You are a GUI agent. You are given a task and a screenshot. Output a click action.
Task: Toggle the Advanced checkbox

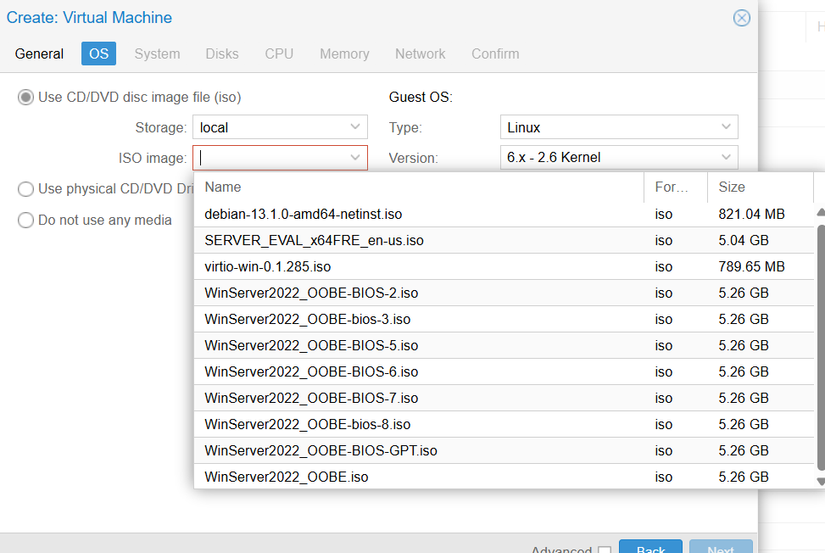(x=604, y=549)
